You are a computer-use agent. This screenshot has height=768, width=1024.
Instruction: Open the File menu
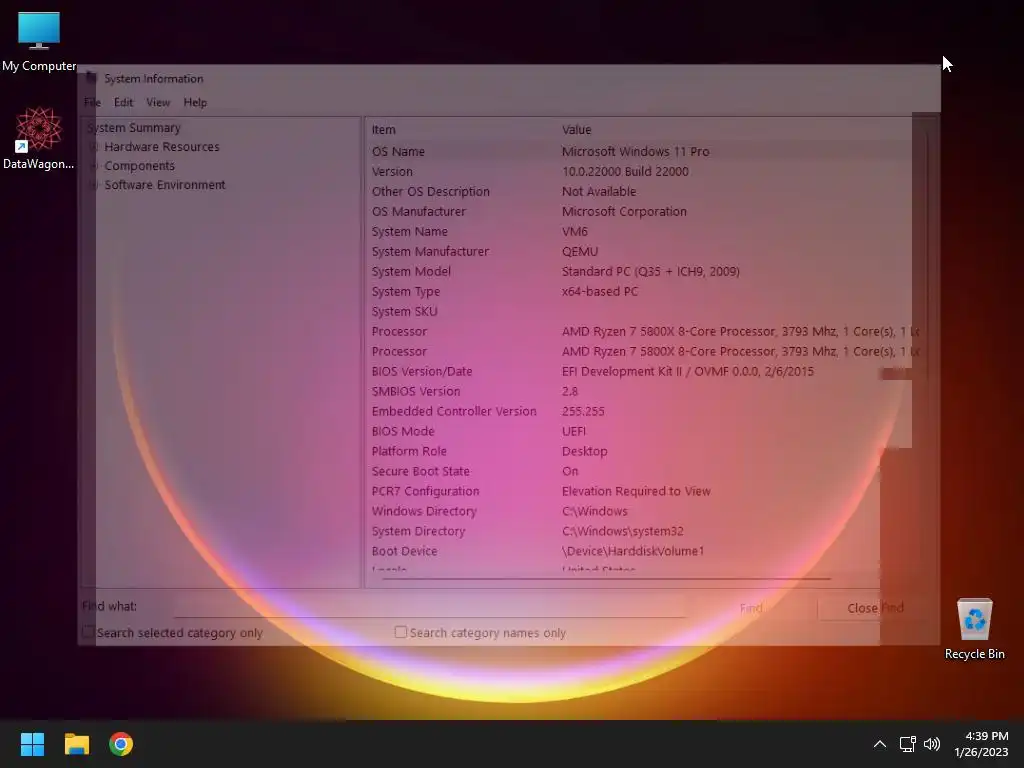pyautogui.click(x=92, y=103)
